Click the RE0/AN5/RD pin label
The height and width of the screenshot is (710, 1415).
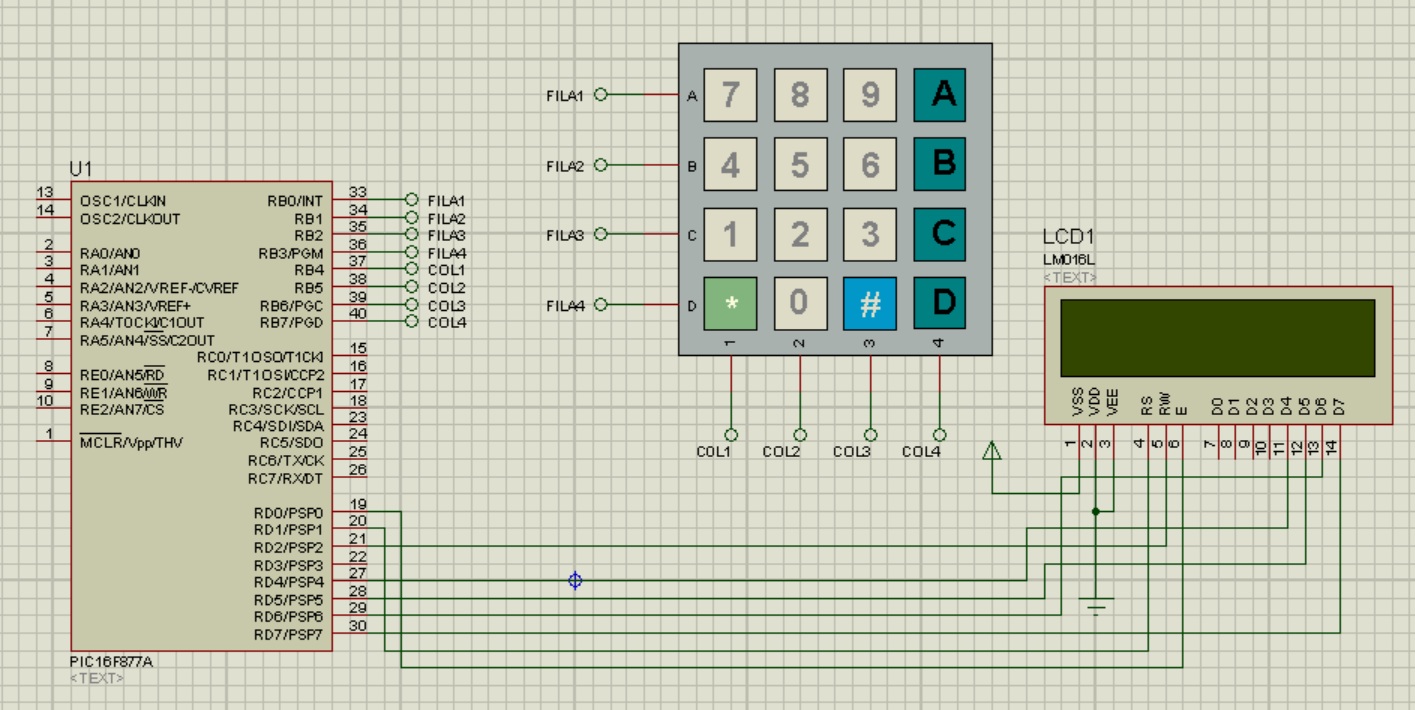pyautogui.click(x=122, y=375)
